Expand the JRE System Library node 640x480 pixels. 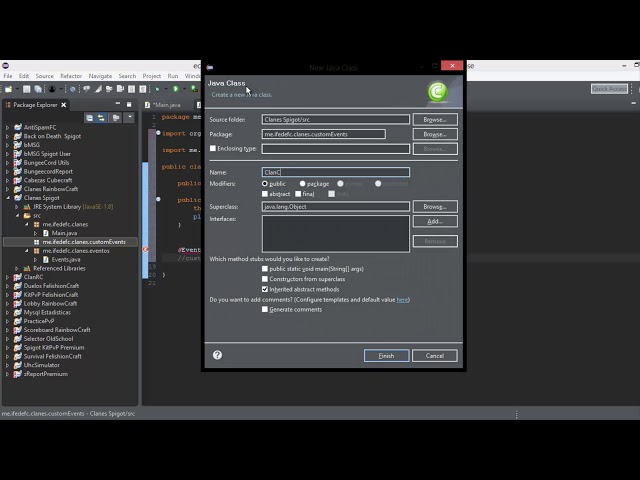point(17,207)
